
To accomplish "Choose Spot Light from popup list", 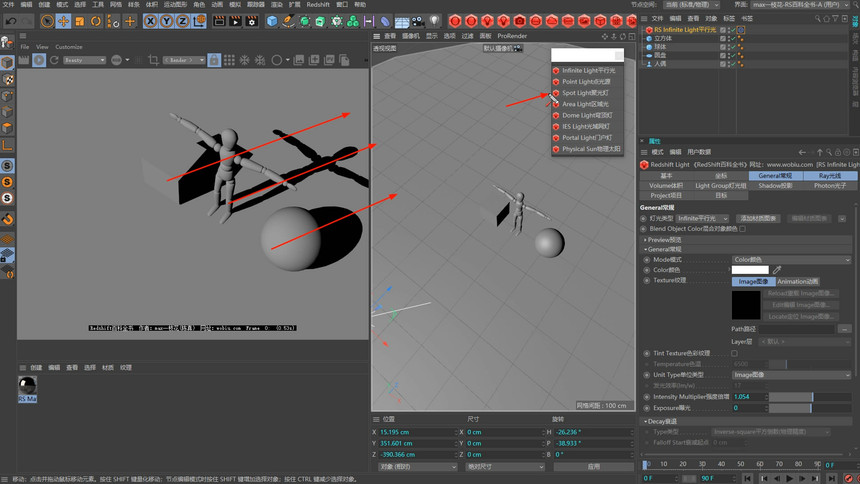I will tap(587, 93).
